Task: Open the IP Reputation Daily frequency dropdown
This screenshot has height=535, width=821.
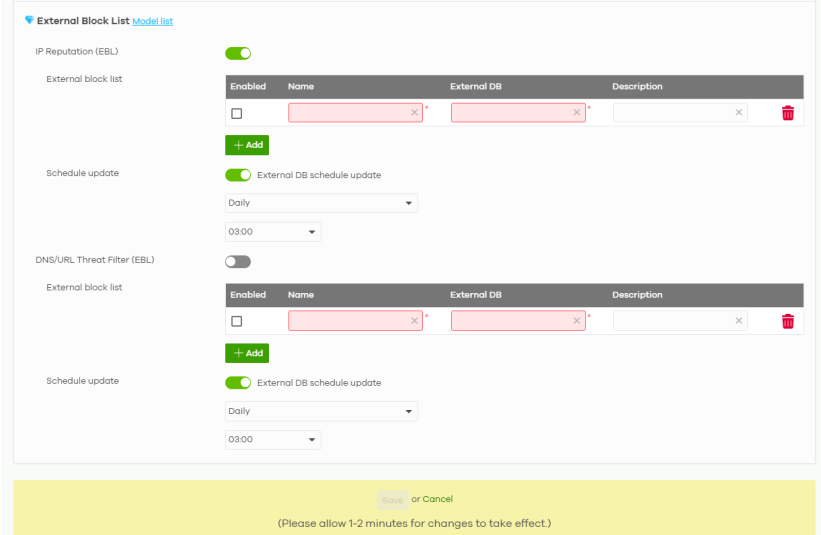Action: [x=321, y=203]
